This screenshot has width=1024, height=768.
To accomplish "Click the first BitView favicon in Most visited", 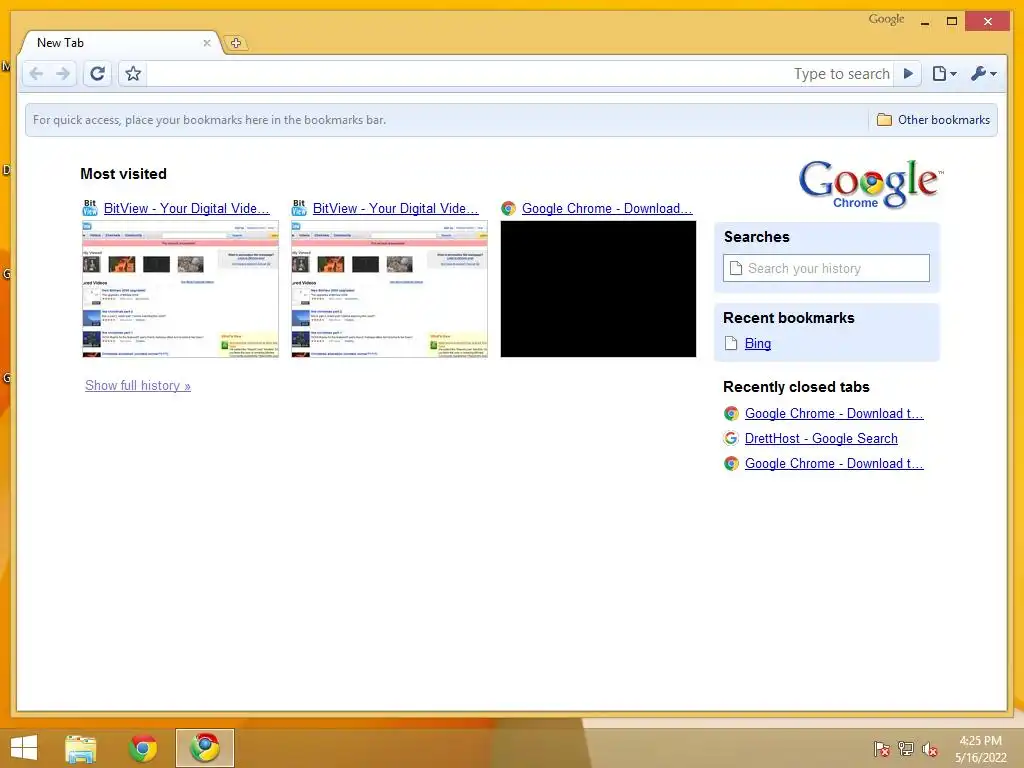I will click(90, 208).
